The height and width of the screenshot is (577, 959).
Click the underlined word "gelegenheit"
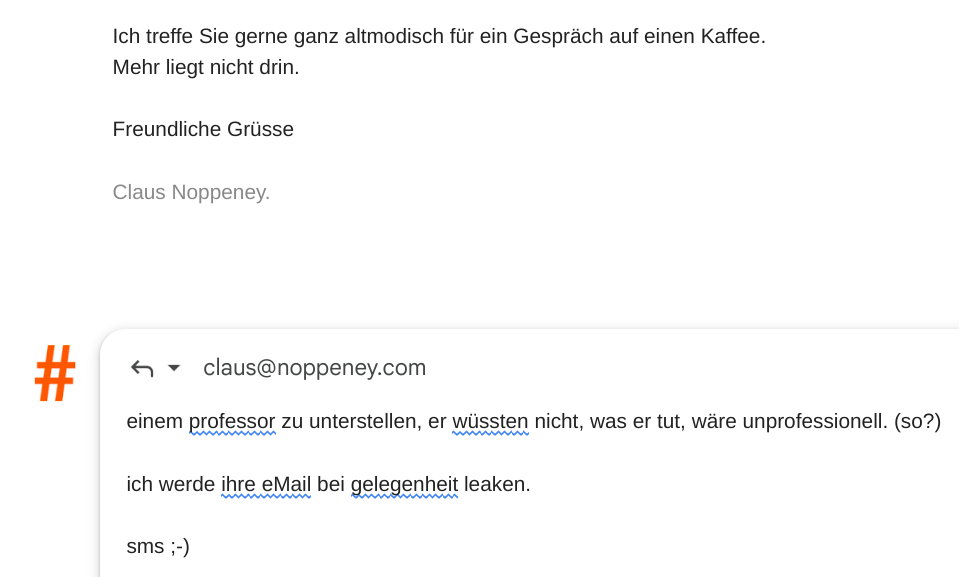coord(404,485)
